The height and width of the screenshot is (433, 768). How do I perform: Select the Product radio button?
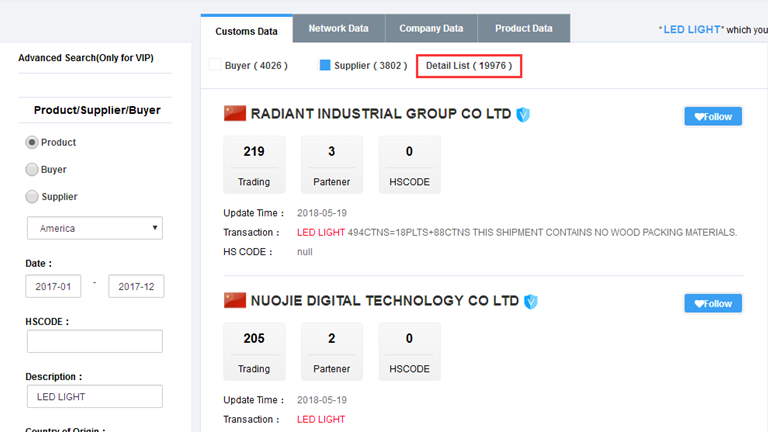[x=32, y=142]
